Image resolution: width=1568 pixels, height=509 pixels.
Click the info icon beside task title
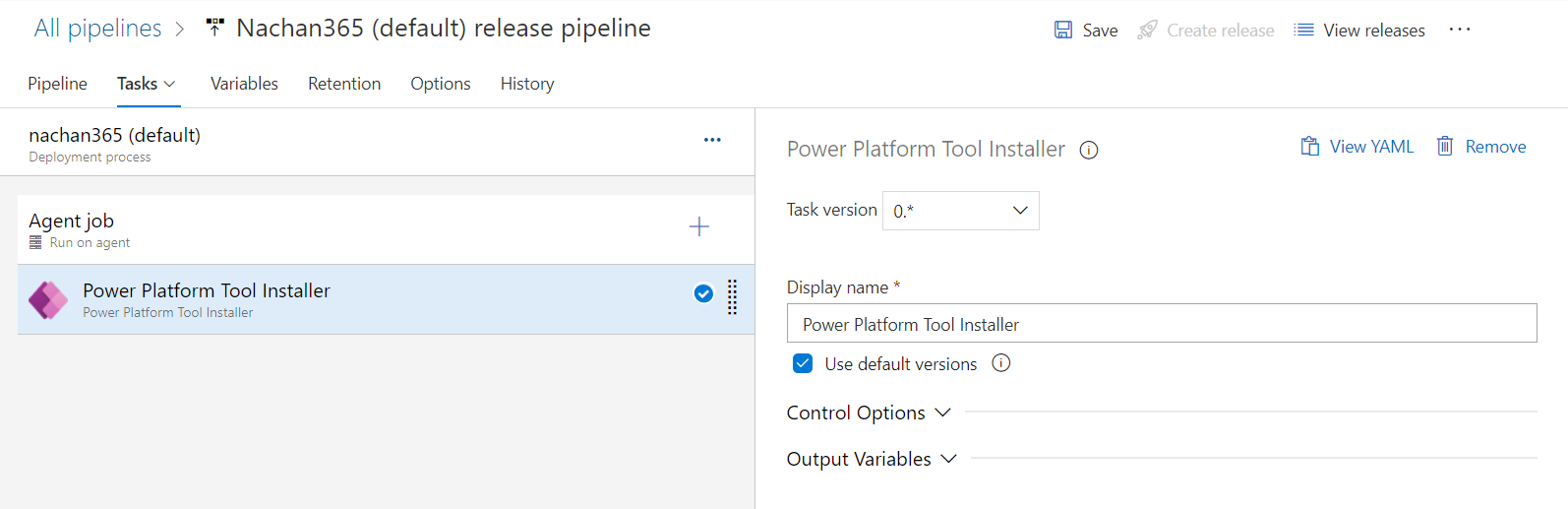point(1088,150)
